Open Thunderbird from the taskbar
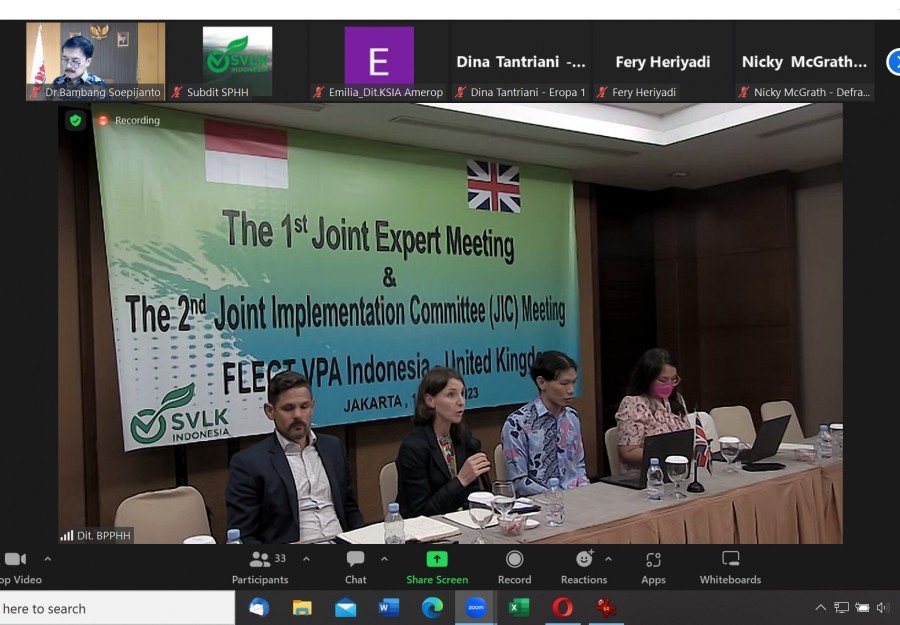 pyautogui.click(x=259, y=607)
